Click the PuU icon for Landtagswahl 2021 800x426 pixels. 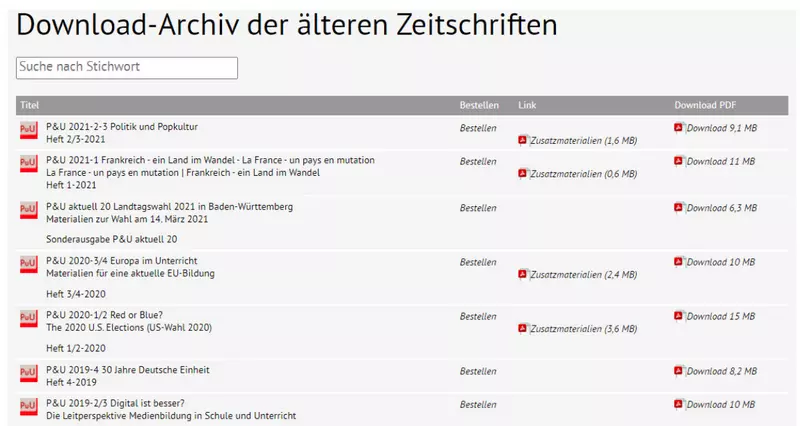[29, 210]
